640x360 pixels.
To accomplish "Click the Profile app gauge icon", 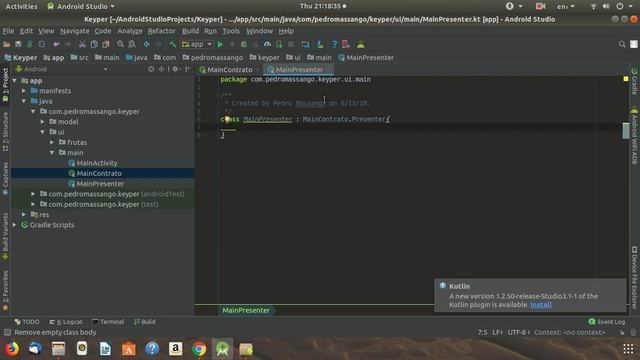I will pos(267,44).
